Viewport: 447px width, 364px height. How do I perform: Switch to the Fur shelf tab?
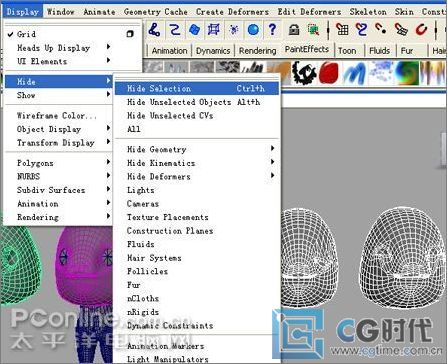[x=407, y=51]
